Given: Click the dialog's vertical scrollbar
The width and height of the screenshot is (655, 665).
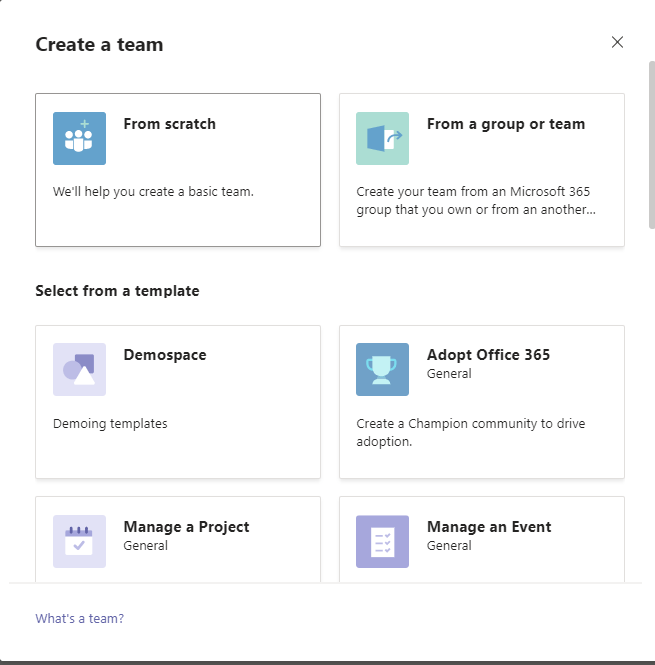Looking at the screenshot, I should 651,145.
